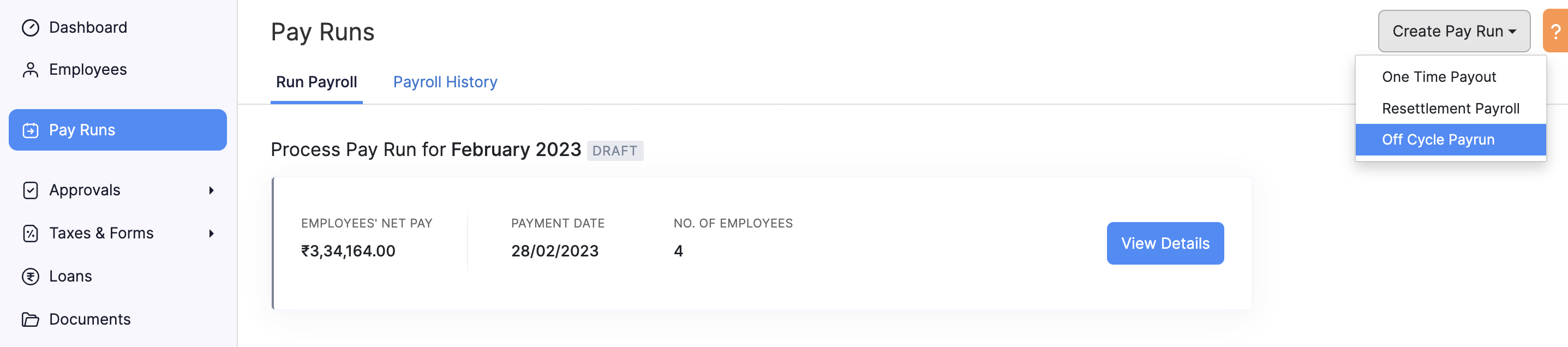Screen dimensions: 1568x347
Task: Select the Employees person icon
Action: coord(30,69)
